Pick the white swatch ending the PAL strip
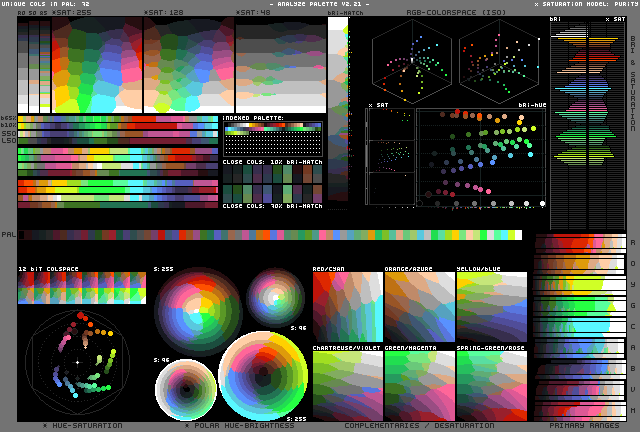The width and height of the screenshot is (640, 432). coord(518,235)
